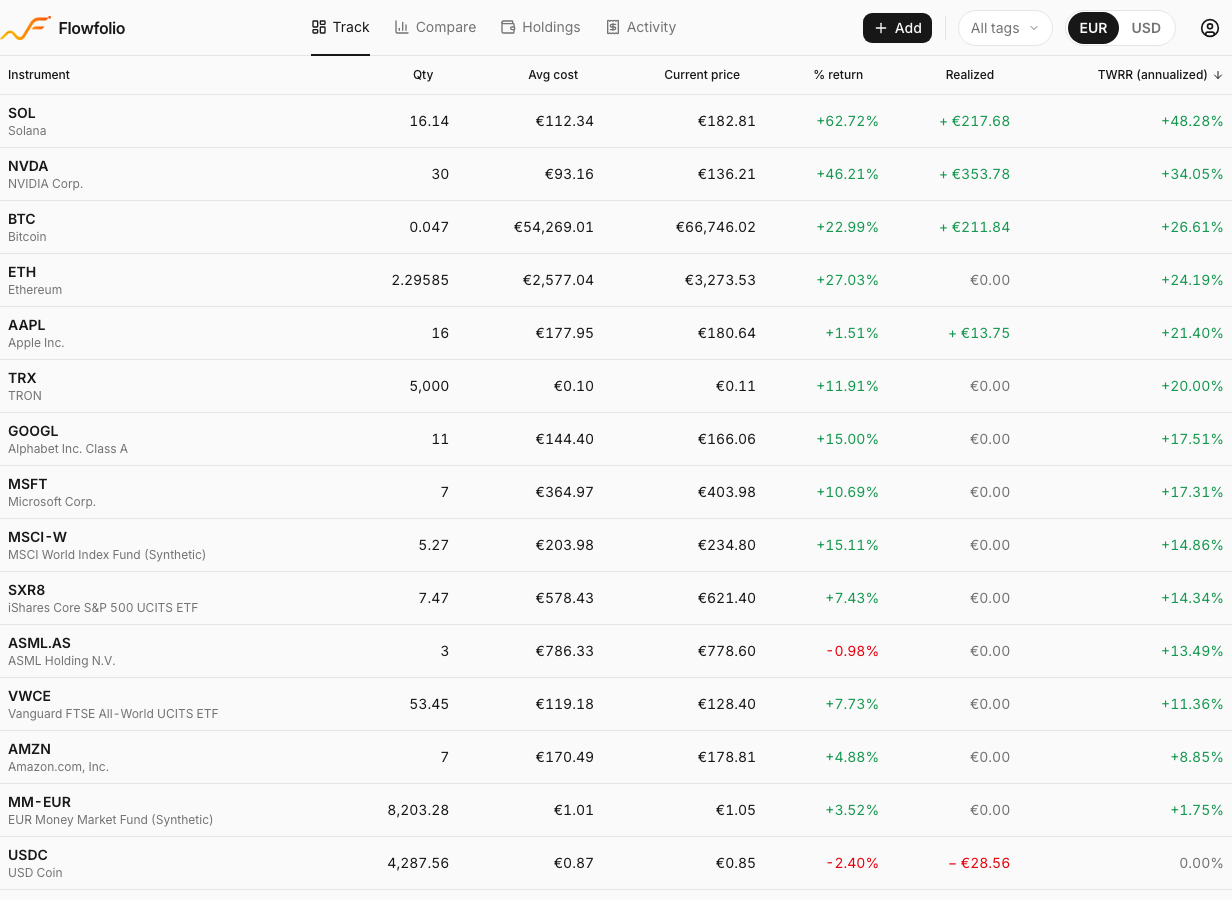This screenshot has height=900, width=1232.
Task: Sort by % return column header
Action: pyautogui.click(x=838, y=75)
